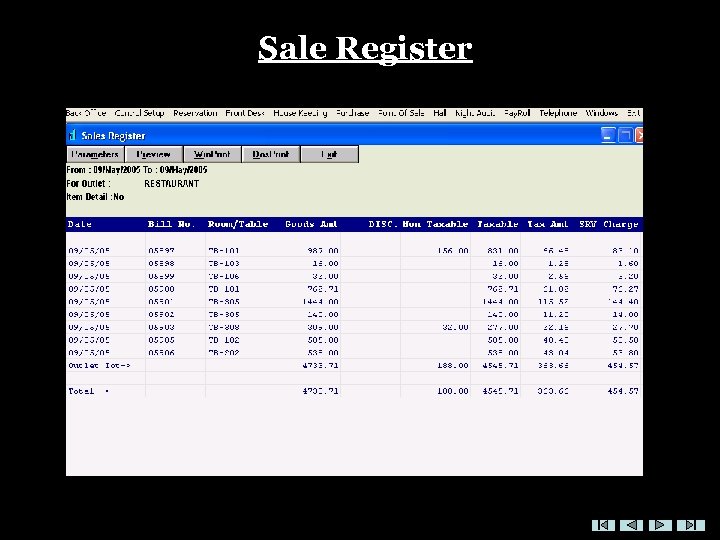Click the Date column header
Viewport: 720px width, 540px height.
pyautogui.click(x=79, y=224)
